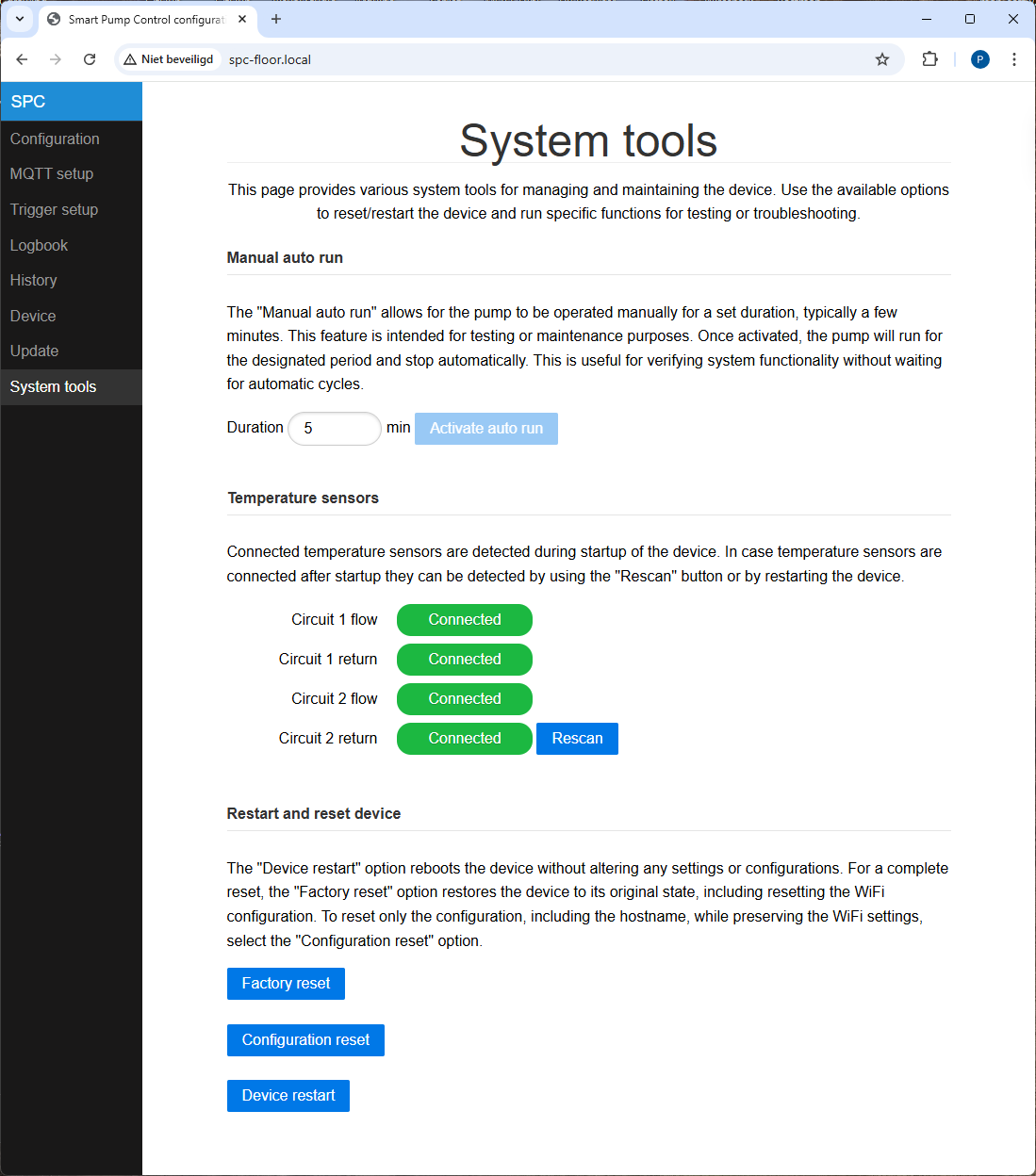Open the Logbook page

point(71,245)
